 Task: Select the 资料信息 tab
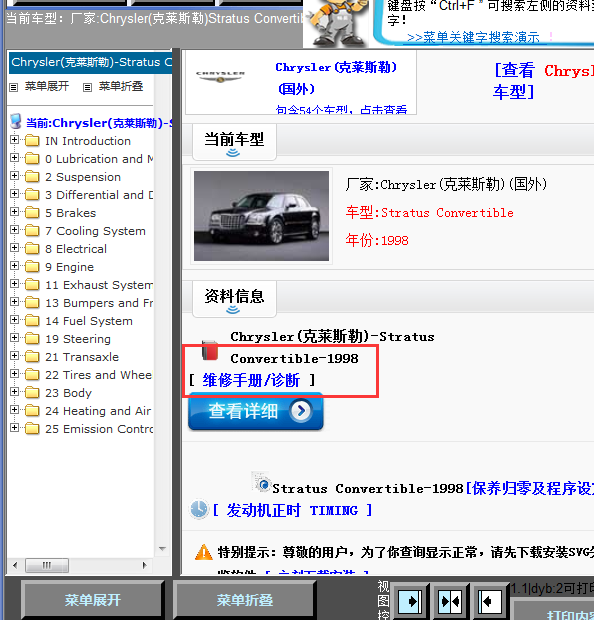click(234, 299)
